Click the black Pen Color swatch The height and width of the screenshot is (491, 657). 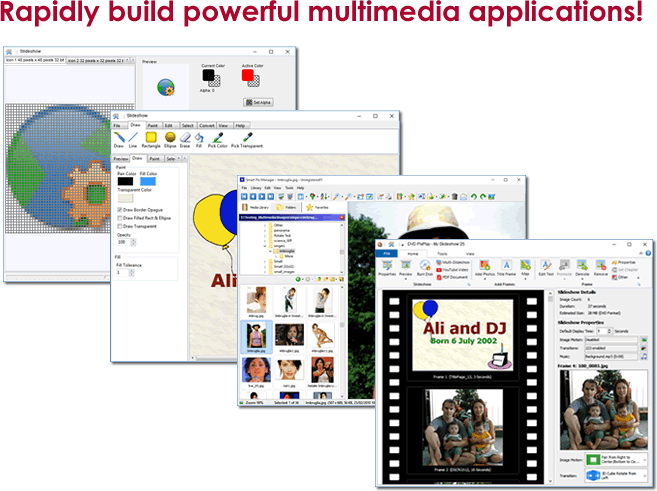click(125, 181)
